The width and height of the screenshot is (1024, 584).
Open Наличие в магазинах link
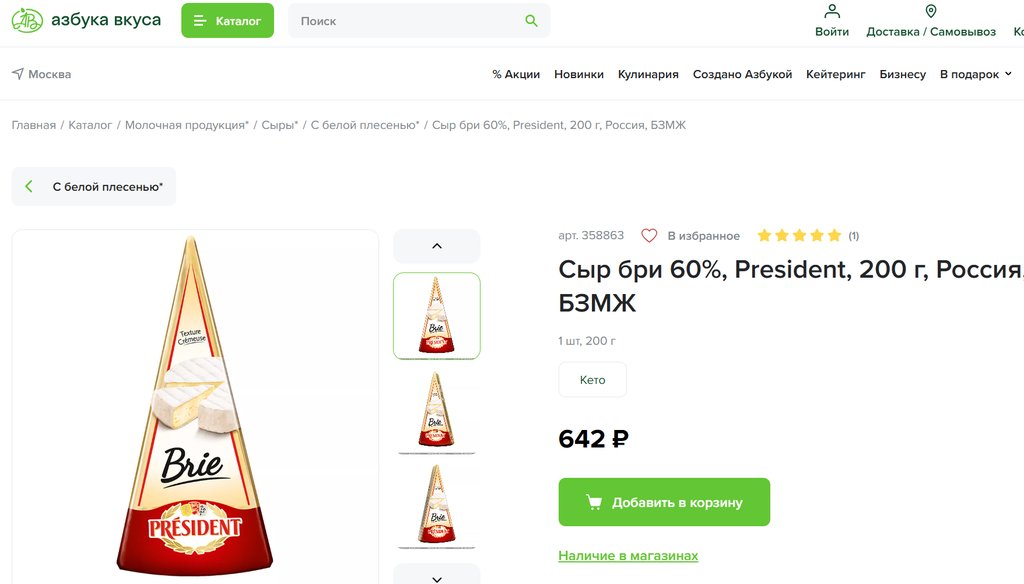[x=628, y=556]
